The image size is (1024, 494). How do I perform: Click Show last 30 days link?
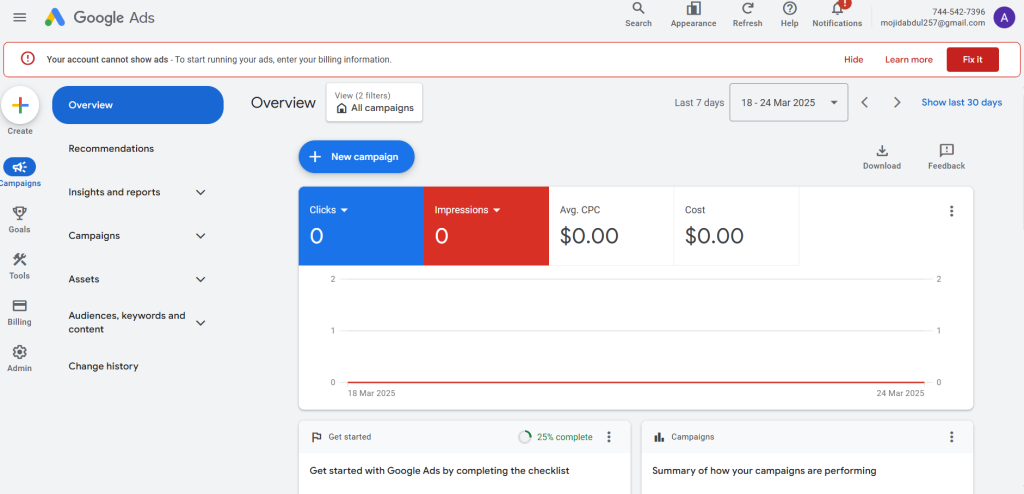click(961, 102)
